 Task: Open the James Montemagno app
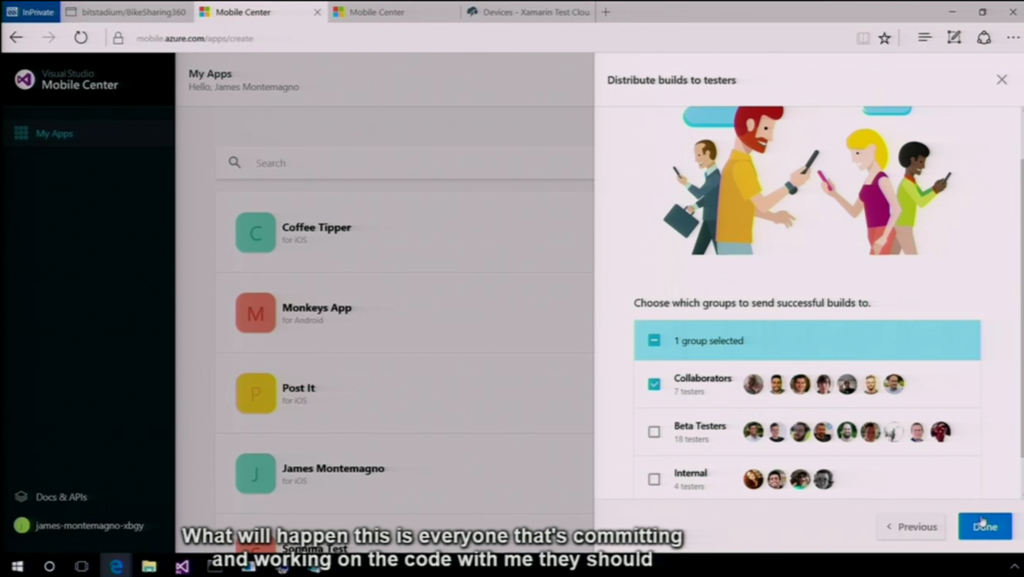click(405, 473)
